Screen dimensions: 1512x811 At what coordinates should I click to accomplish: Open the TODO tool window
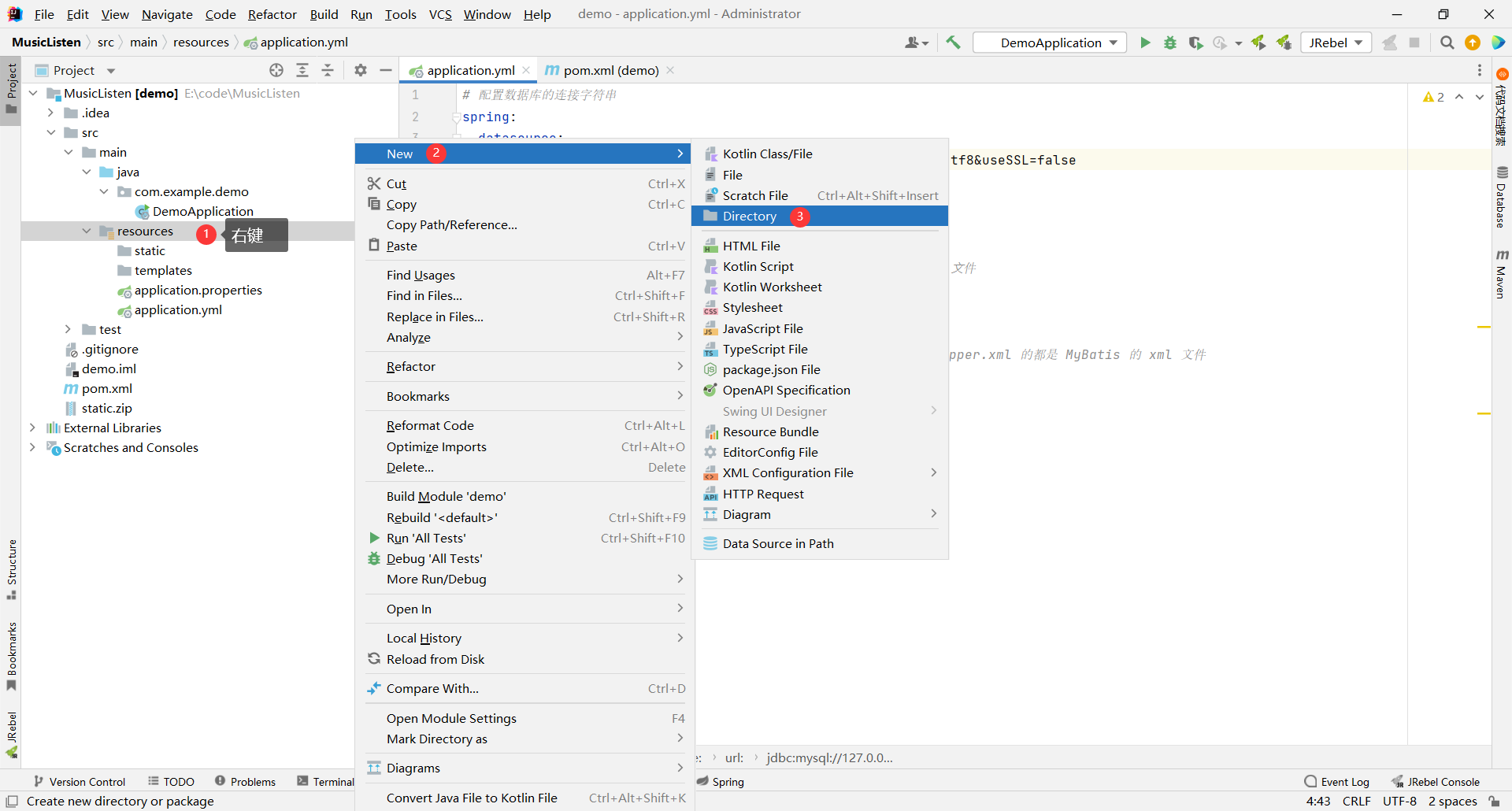tap(171, 781)
